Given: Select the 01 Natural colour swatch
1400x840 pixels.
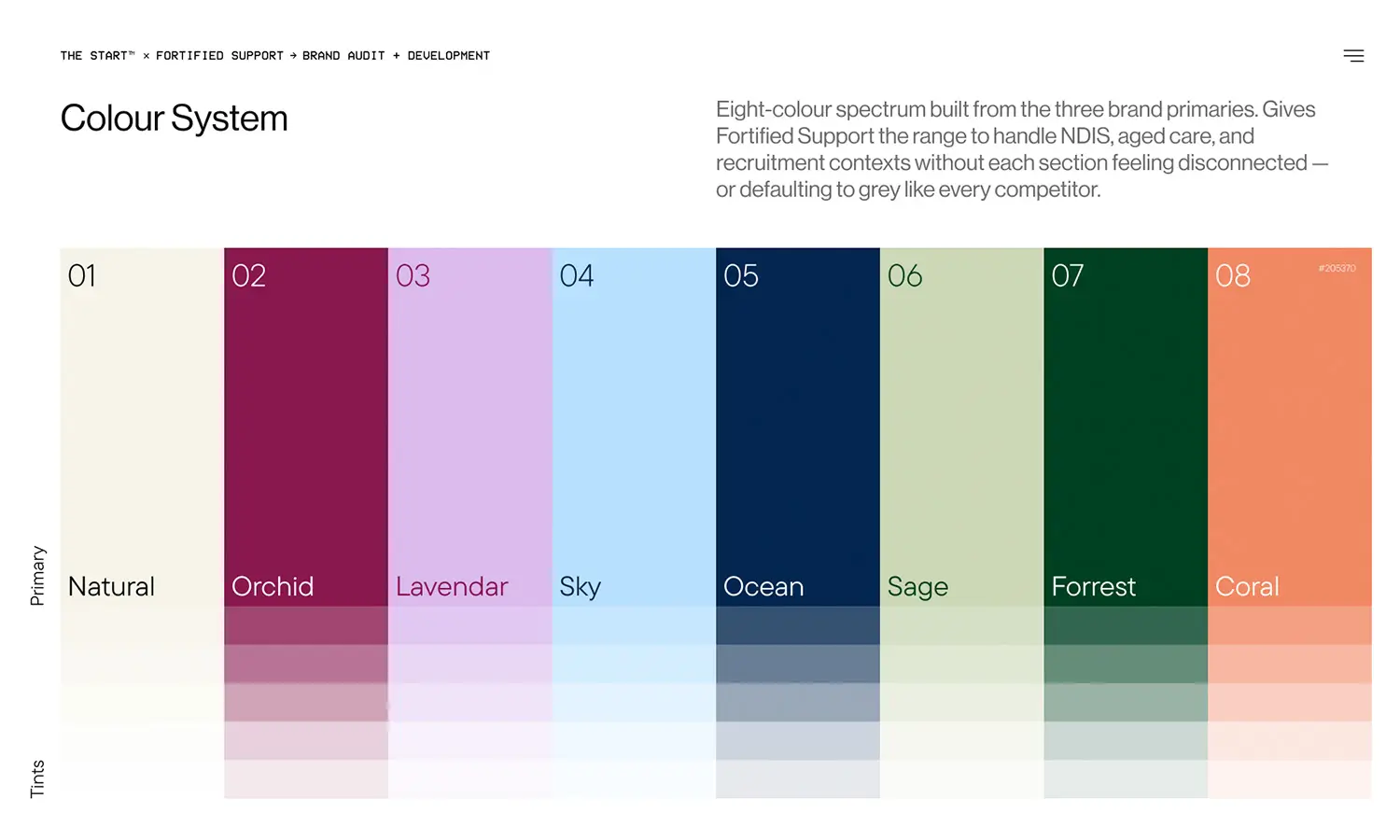Looking at the screenshot, I should (142, 427).
